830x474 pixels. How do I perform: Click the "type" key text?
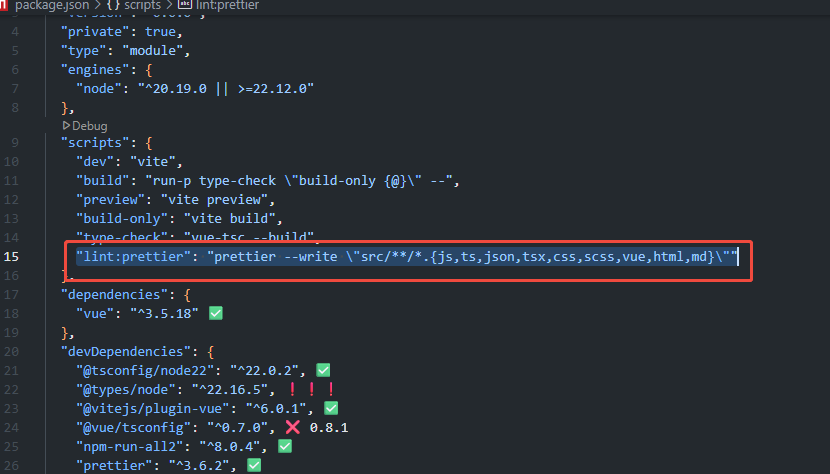point(84,51)
